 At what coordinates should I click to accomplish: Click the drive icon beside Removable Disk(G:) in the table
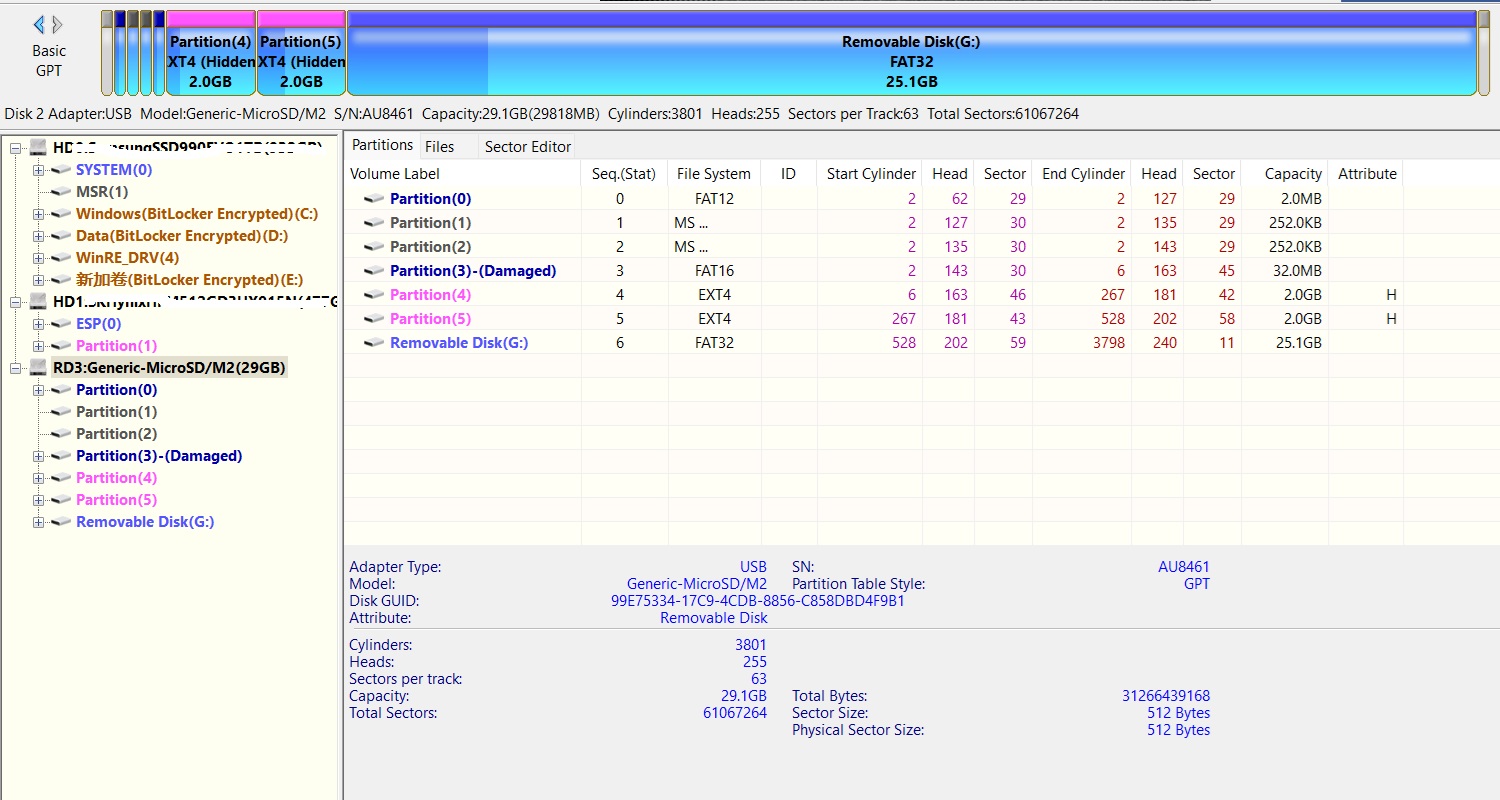(374, 343)
